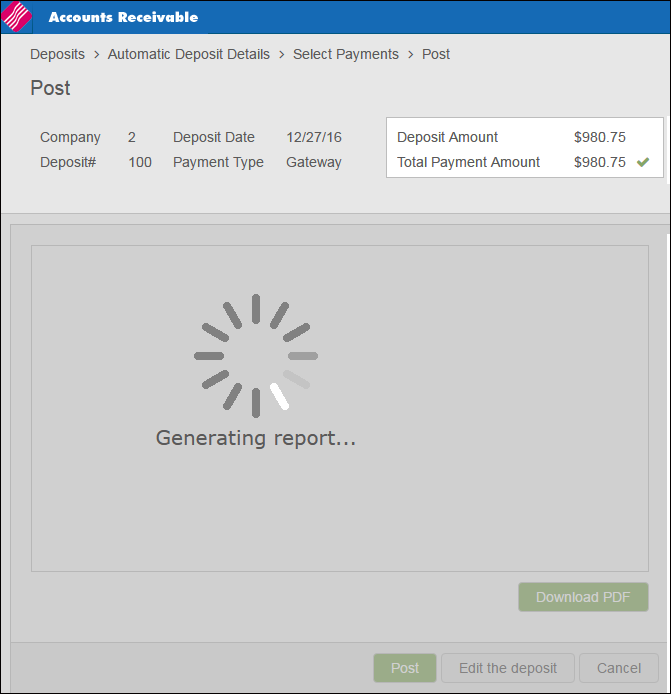
Task: Choose Edit the deposit button
Action: [508, 668]
